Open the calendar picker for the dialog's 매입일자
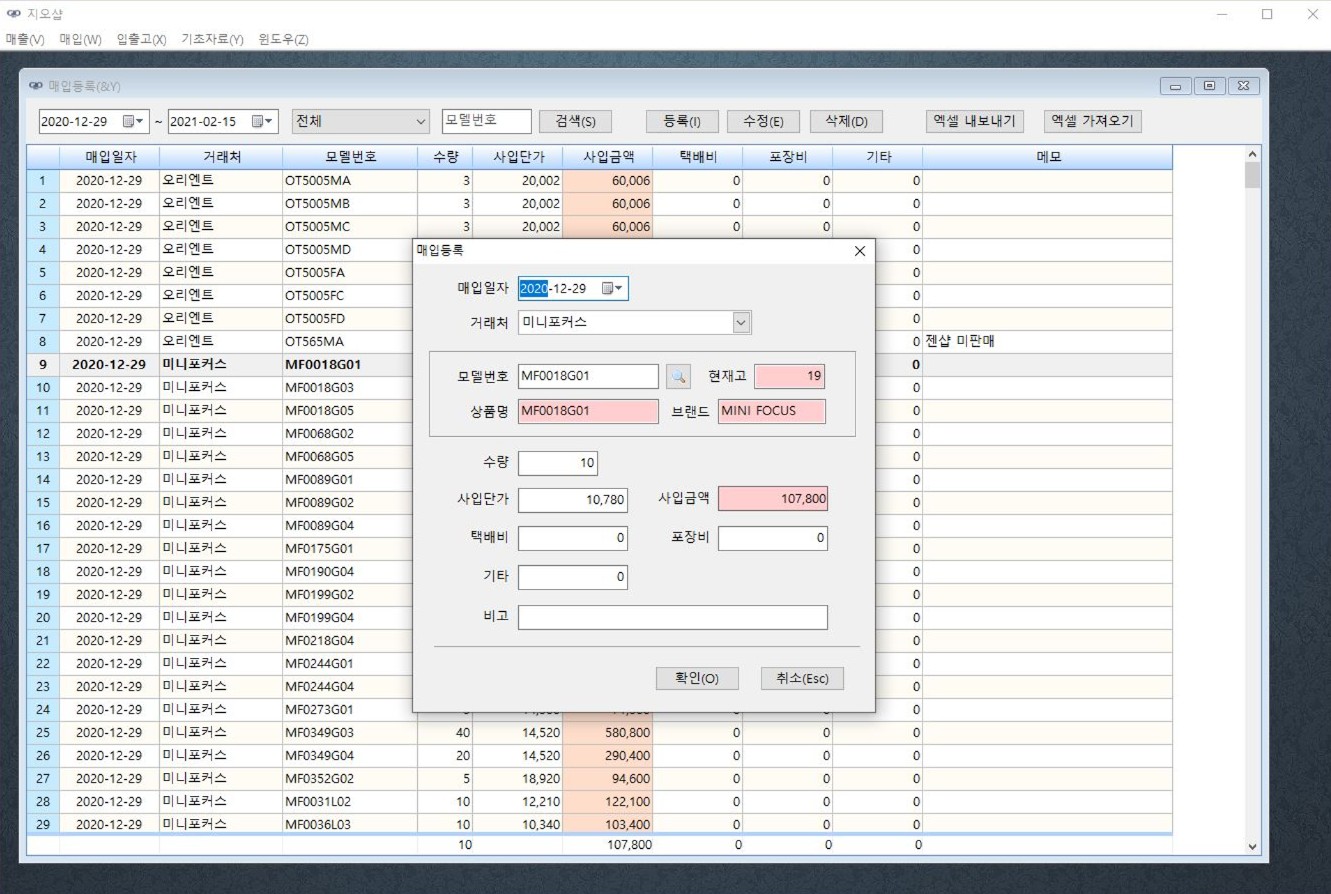This screenshot has width=1331, height=894. (x=611, y=289)
